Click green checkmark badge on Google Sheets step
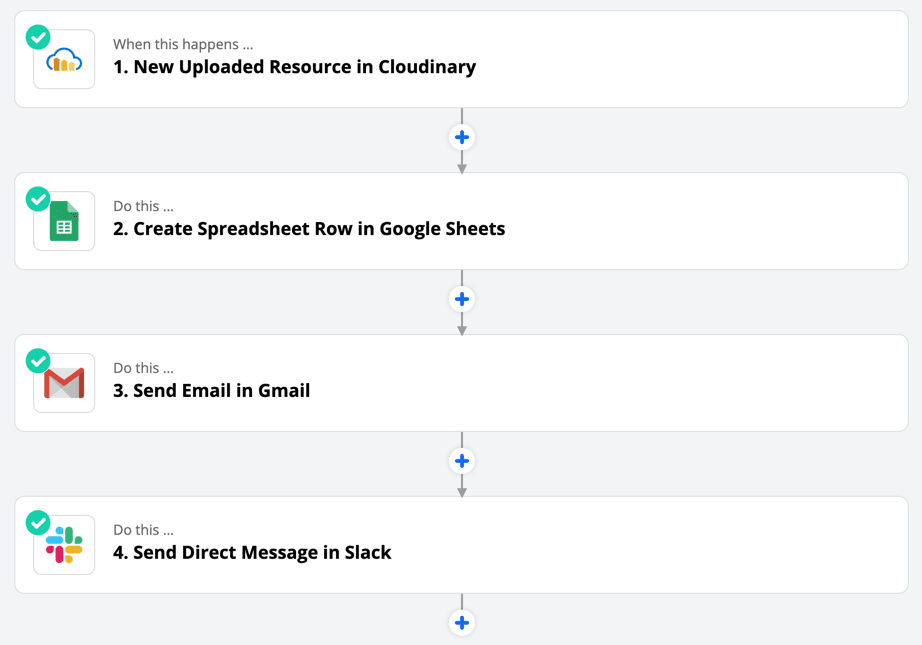922x645 pixels. tap(38, 199)
